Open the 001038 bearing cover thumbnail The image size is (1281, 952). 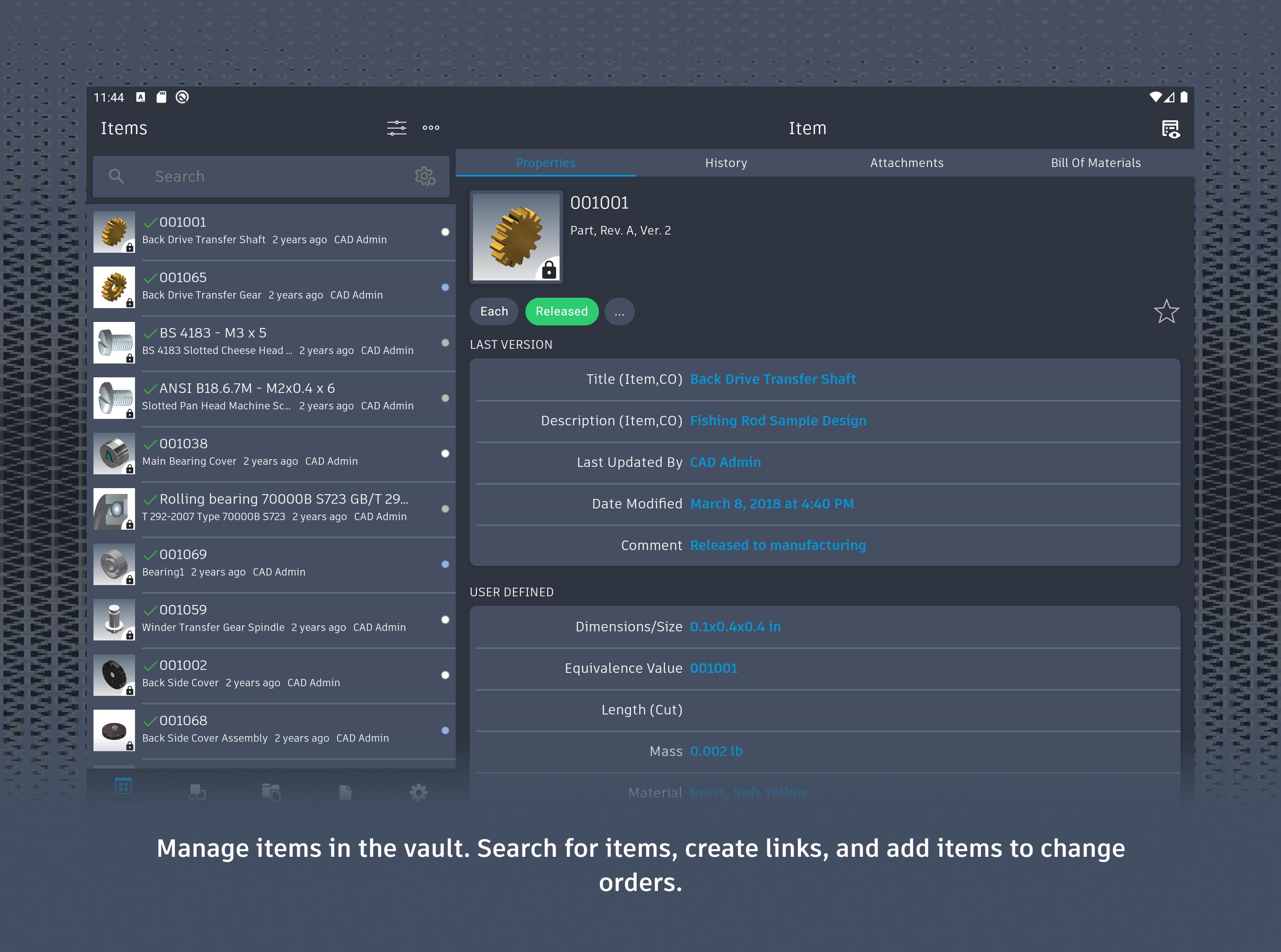tap(114, 453)
